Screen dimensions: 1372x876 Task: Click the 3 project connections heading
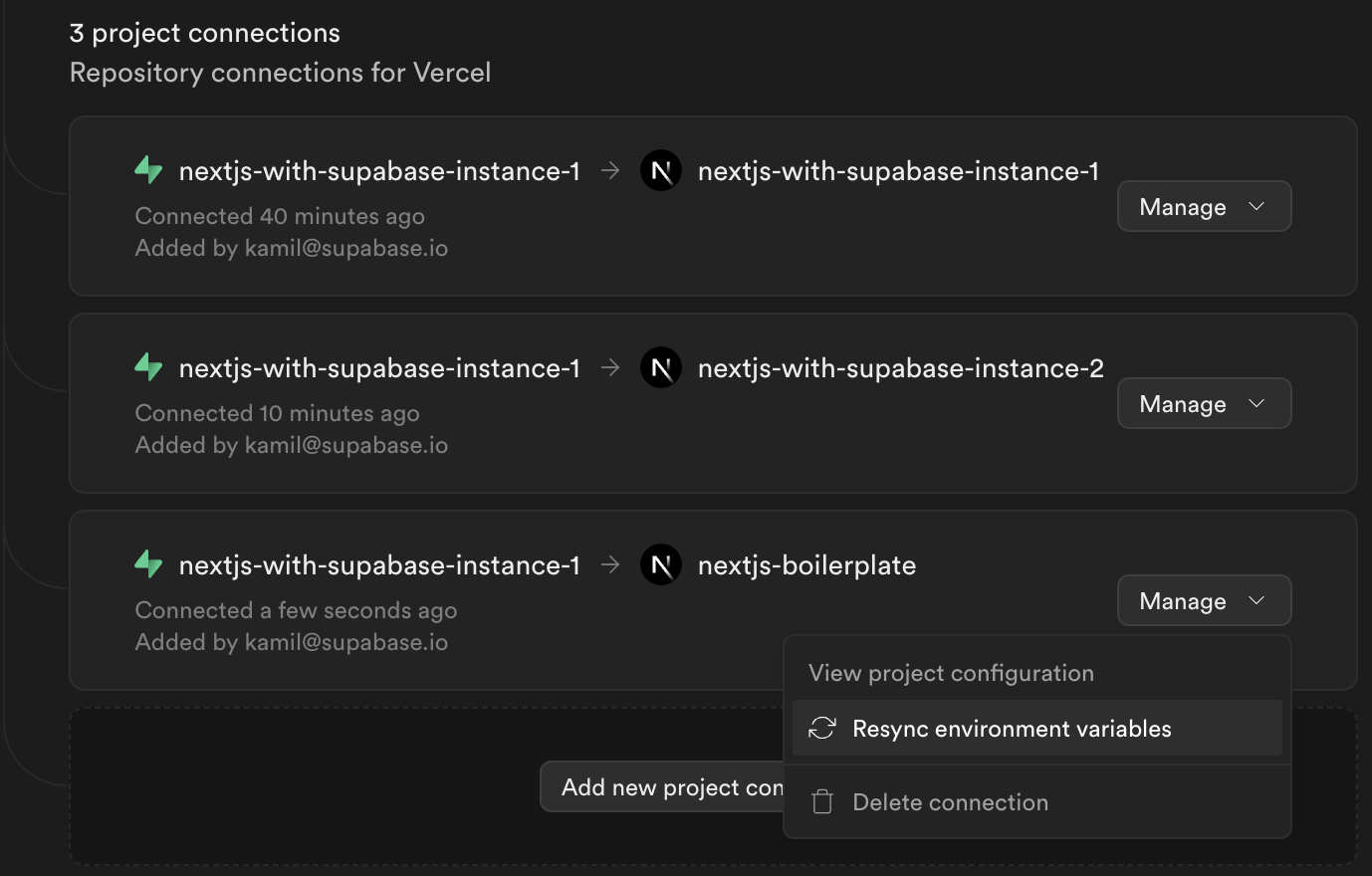[x=203, y=32]
